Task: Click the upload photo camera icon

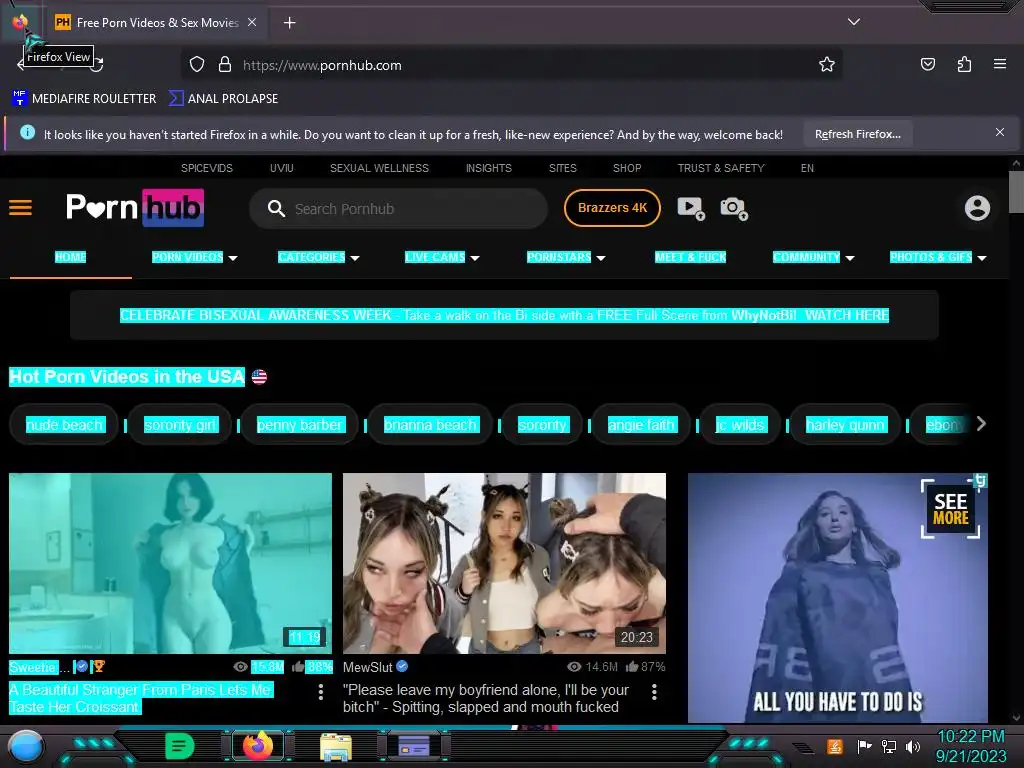Action: point(734,208)
